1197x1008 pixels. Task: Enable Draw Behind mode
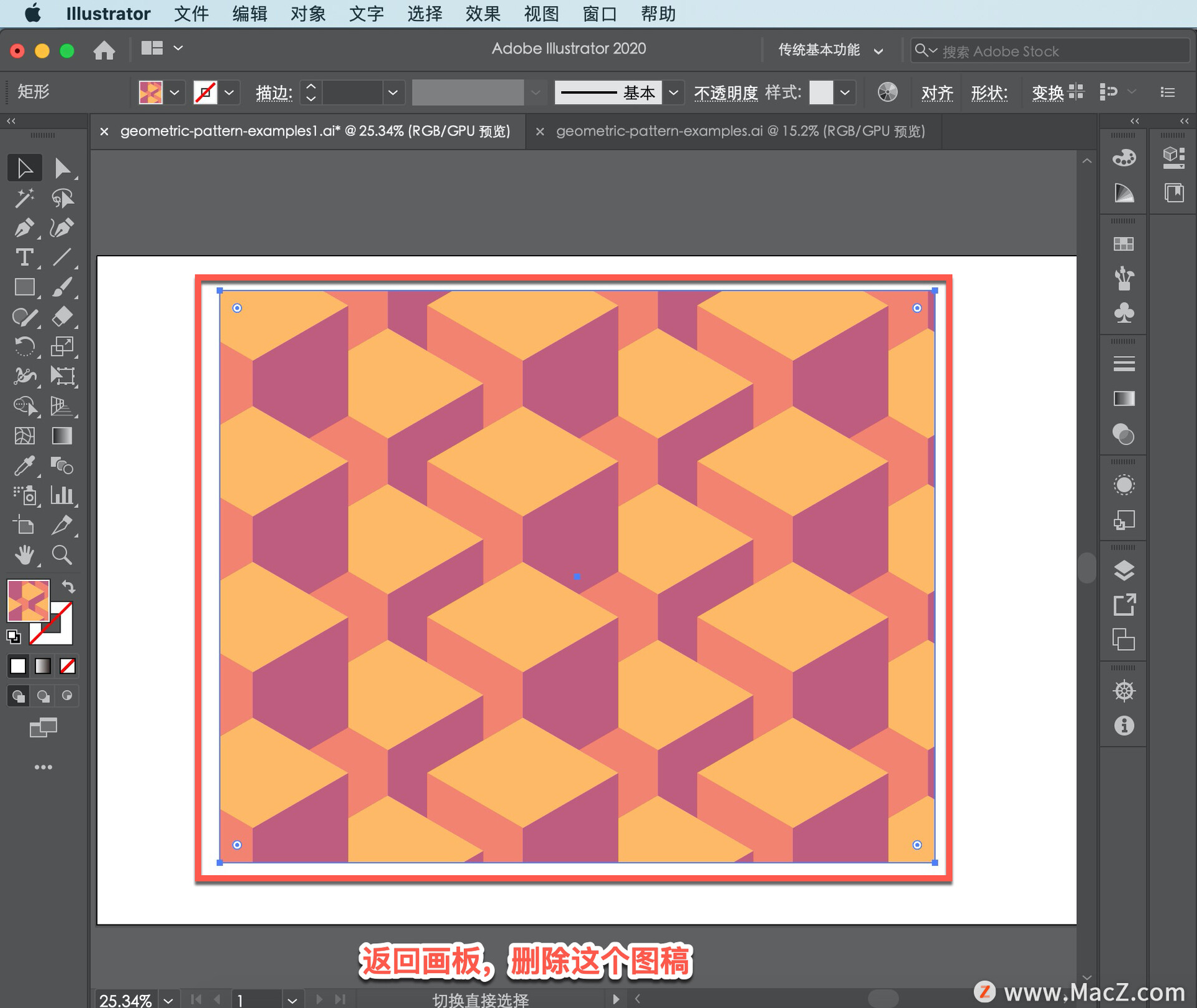(42, 696)
